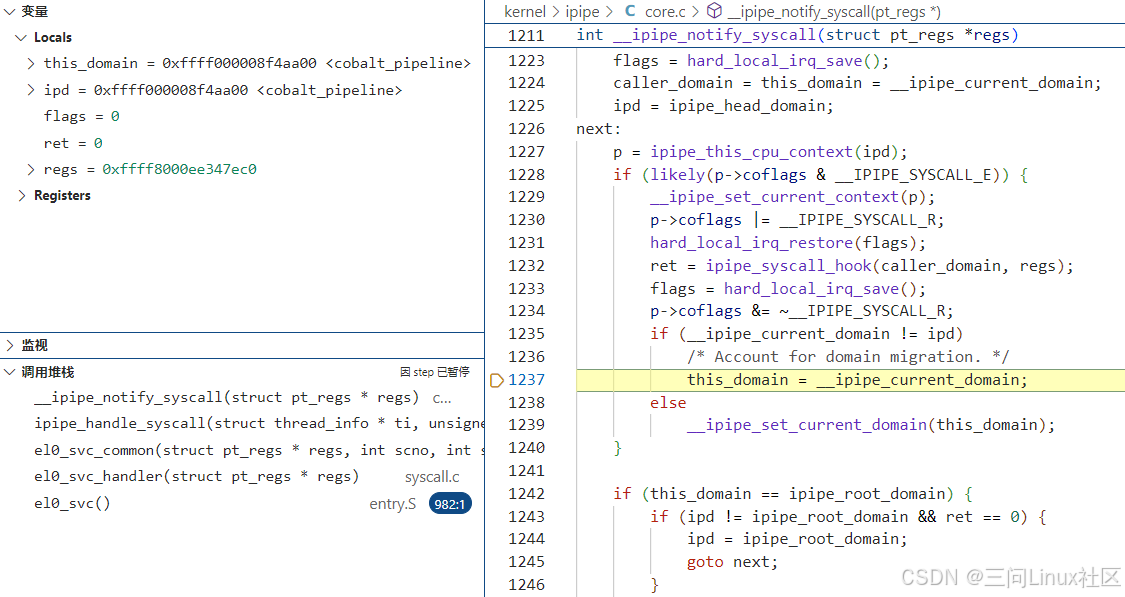Click the next: label on line 1226

point(598,129)
